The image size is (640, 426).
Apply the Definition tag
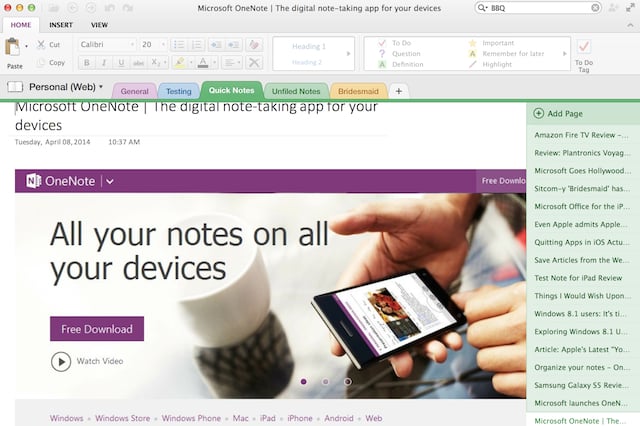tap(400, 64)
